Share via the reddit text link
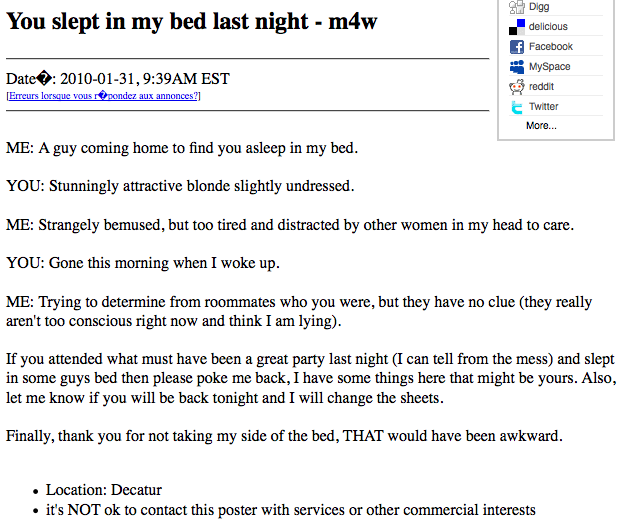The height and width of the screenshot is (527, 629). click(x=541, y=87)
